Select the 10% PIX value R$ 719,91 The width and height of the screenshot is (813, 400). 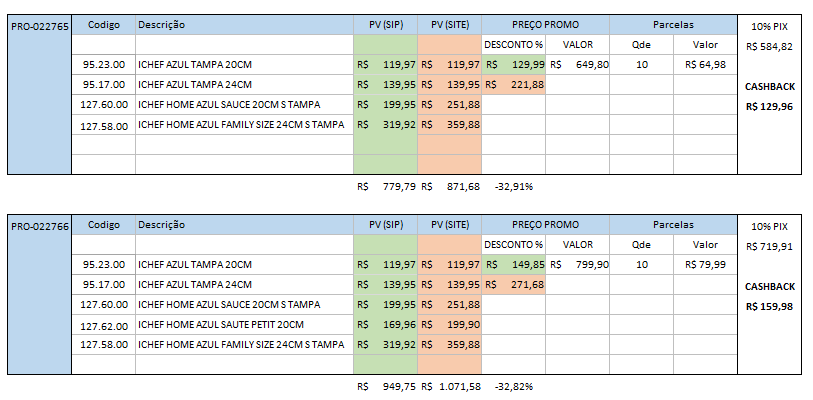coord(769,246)
